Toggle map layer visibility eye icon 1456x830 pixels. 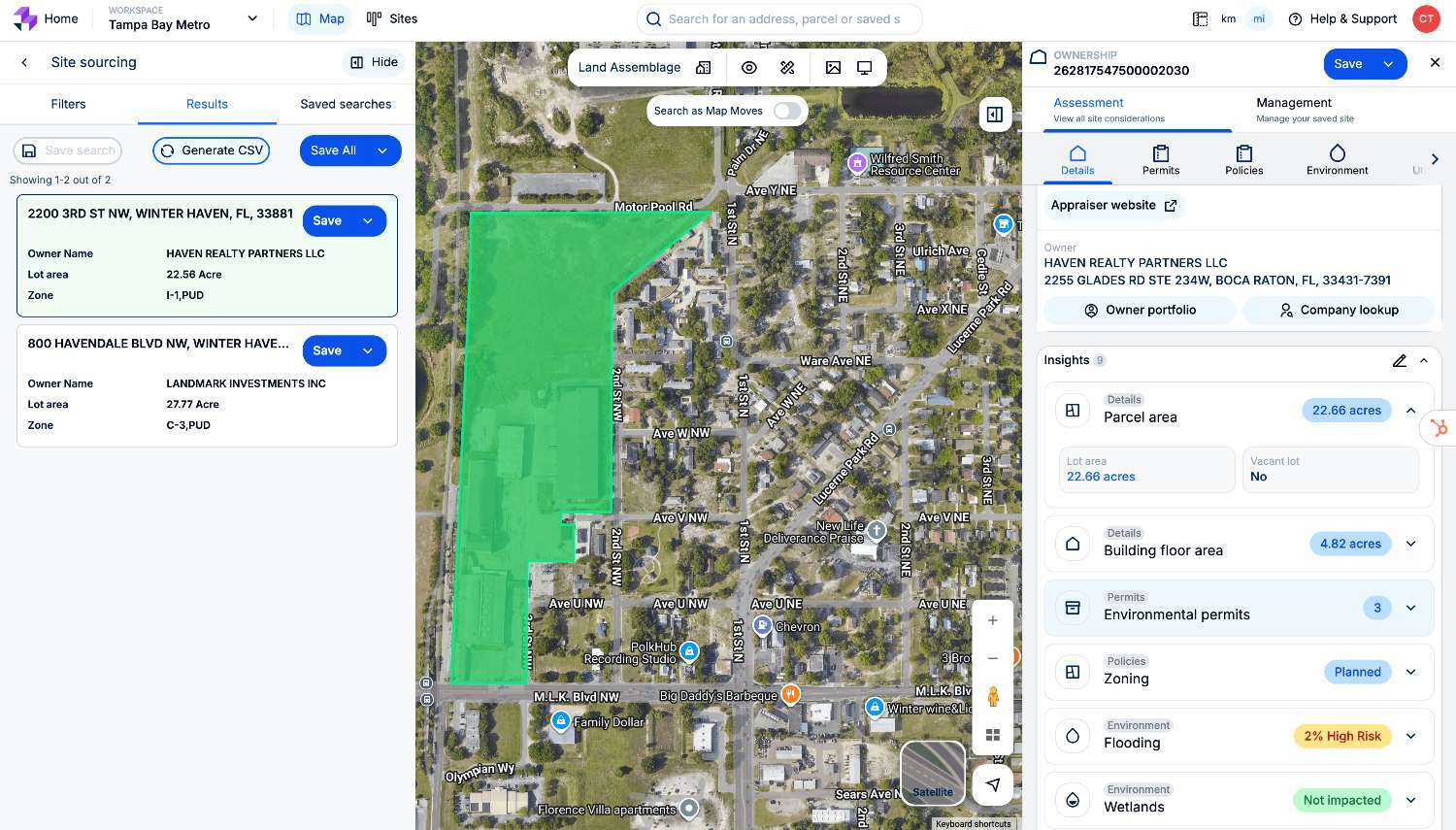pos(749,68)
